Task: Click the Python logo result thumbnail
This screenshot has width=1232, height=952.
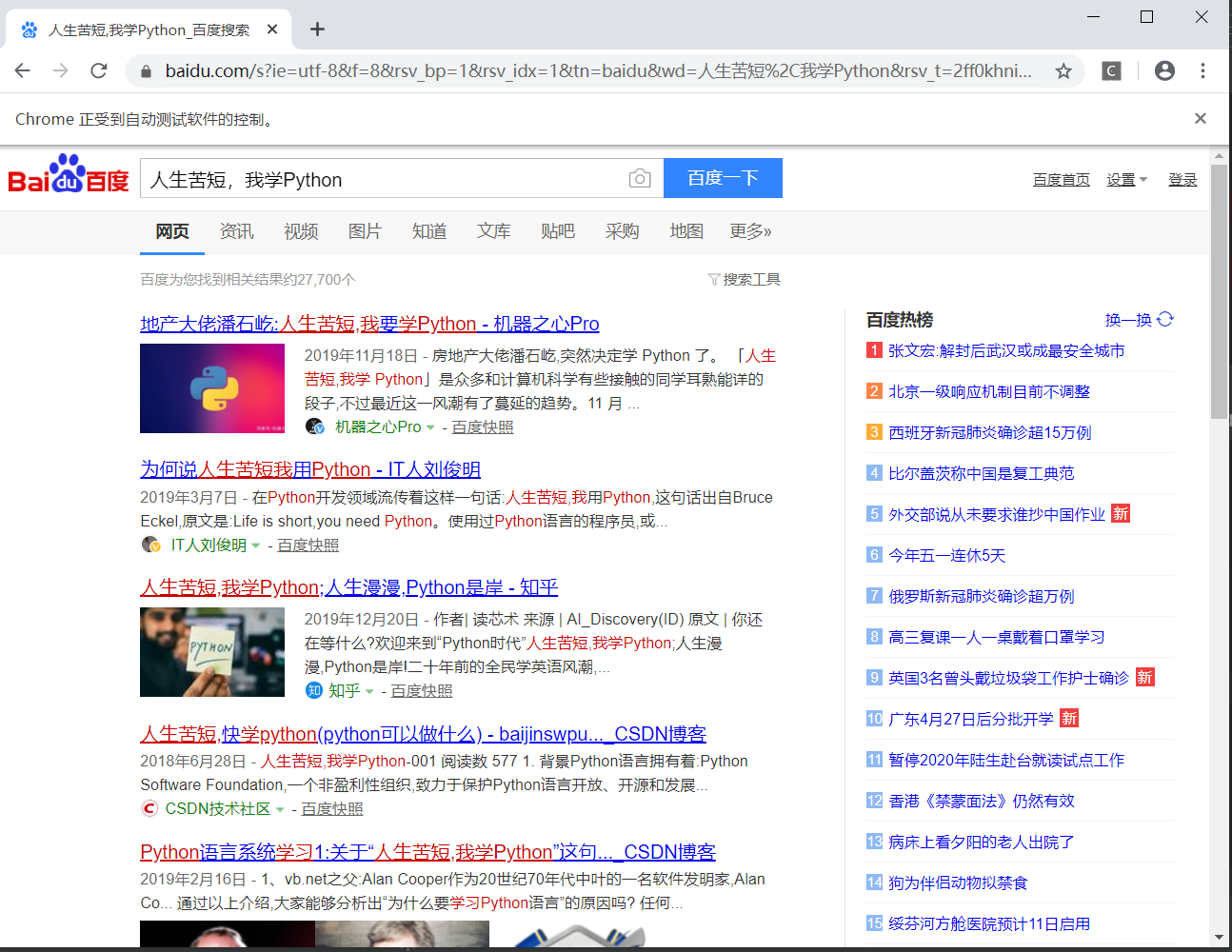Action: click(x=212, y=388)
